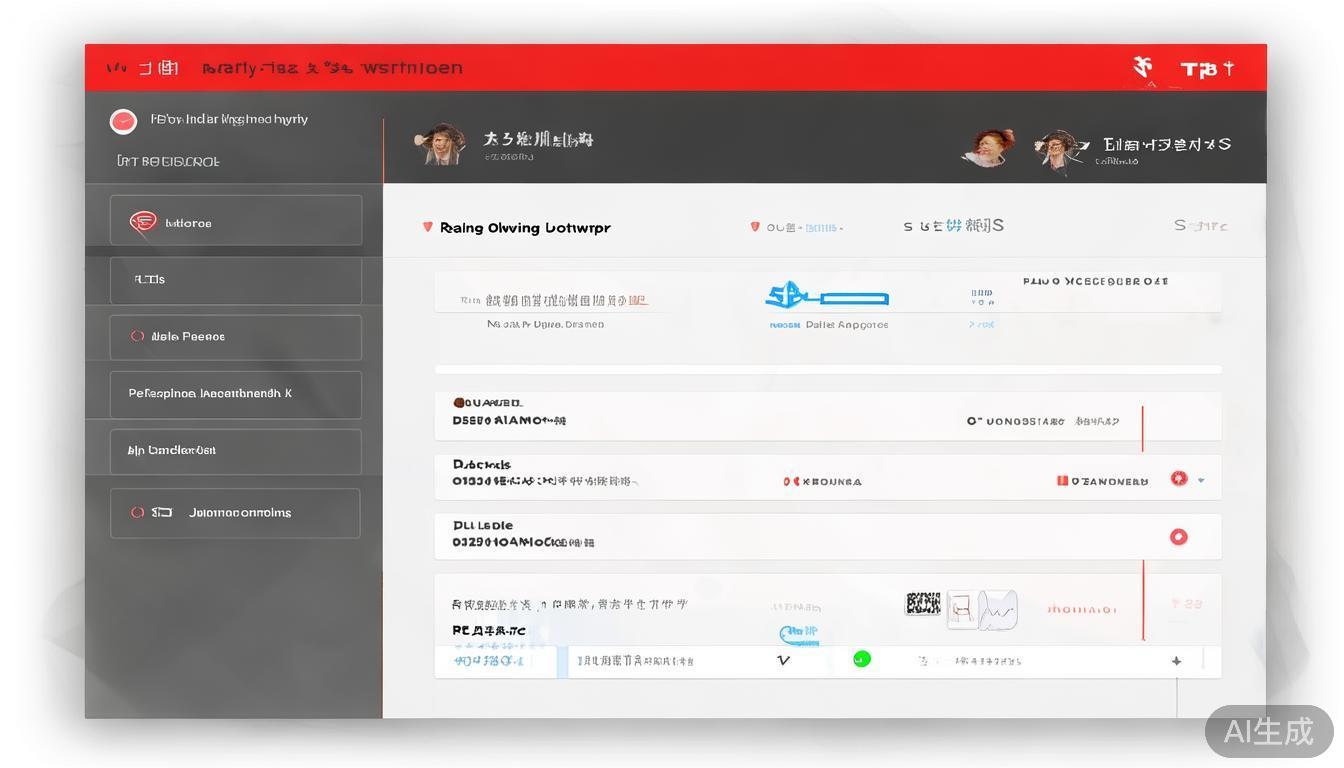Click the blue logo graphic in first card
Screen dimensions: 1344x768
click(x=826, y=296)
